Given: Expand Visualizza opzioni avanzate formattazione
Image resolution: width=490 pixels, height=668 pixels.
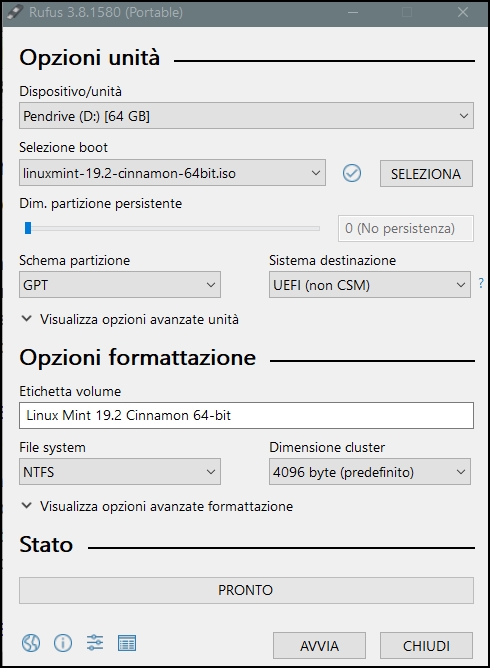Looking at the screenshot, I should (x=157, y=506).
